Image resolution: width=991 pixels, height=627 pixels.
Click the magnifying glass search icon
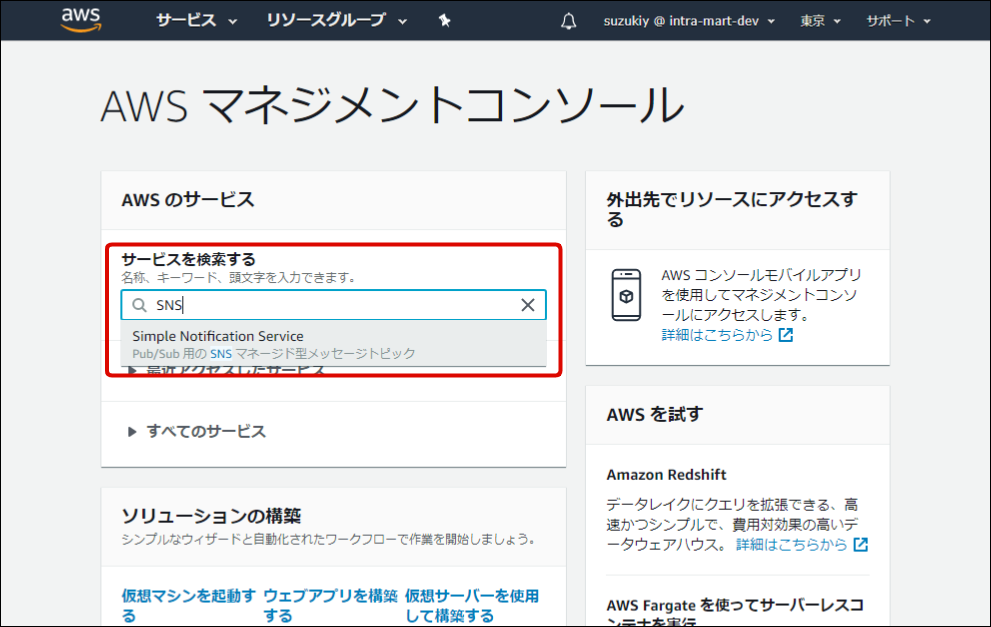coord(140,305)
